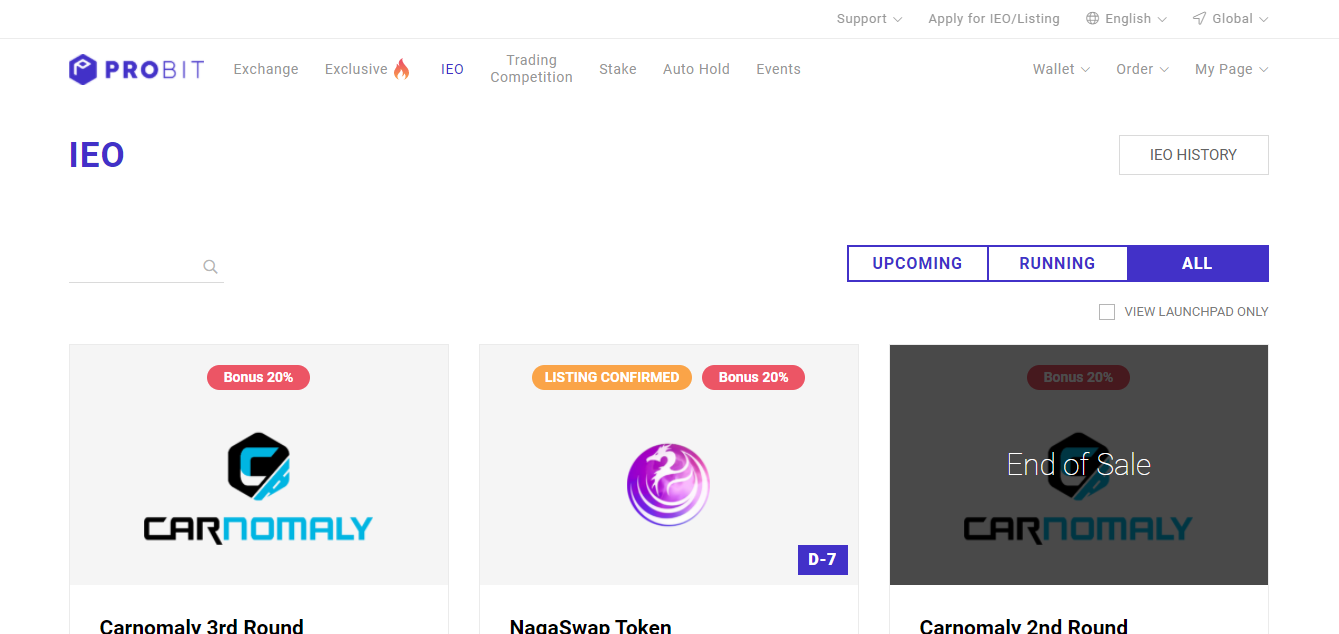Click the D-7 countdown badge
Image resolution: width=1339 pixels, height=634 pixels.
[x=822, y=560]
